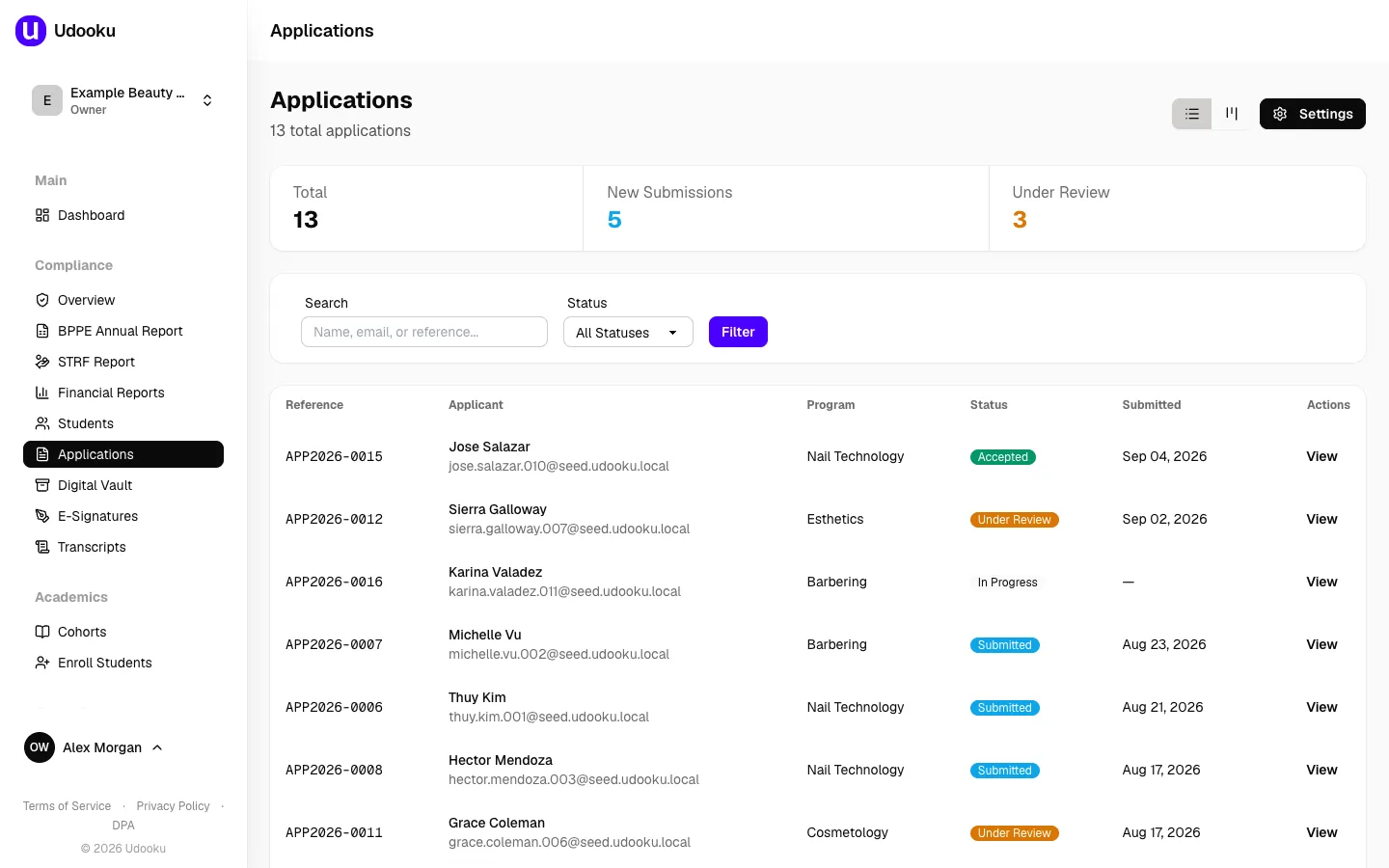Navigate to Transcripts
This screenshot has height=868, width=1389.
[x=123, y=547]
